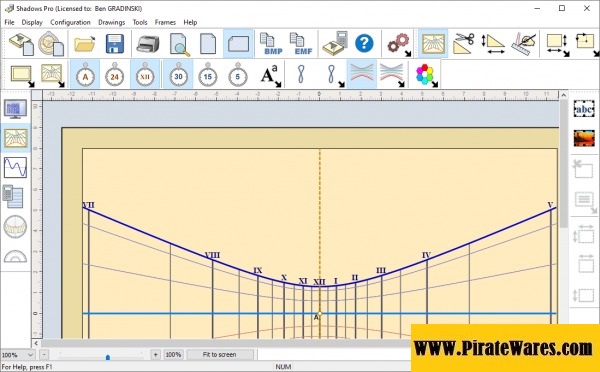Open the zoom percentage combo box
This screenshot has height=372, width=600.
tap(18, 355)
